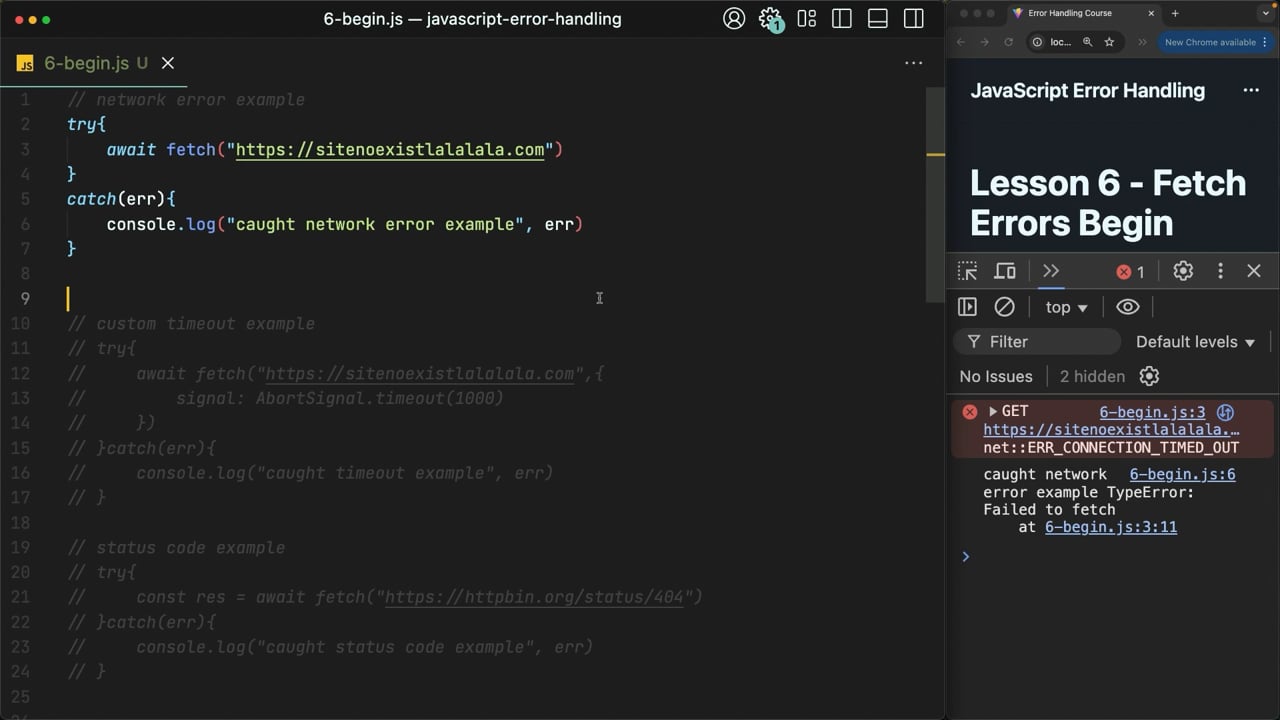This screenshot has height=720, width=1280.
Task: Open the Chrome zoom magnifier icon
Action: (1087, 42)
